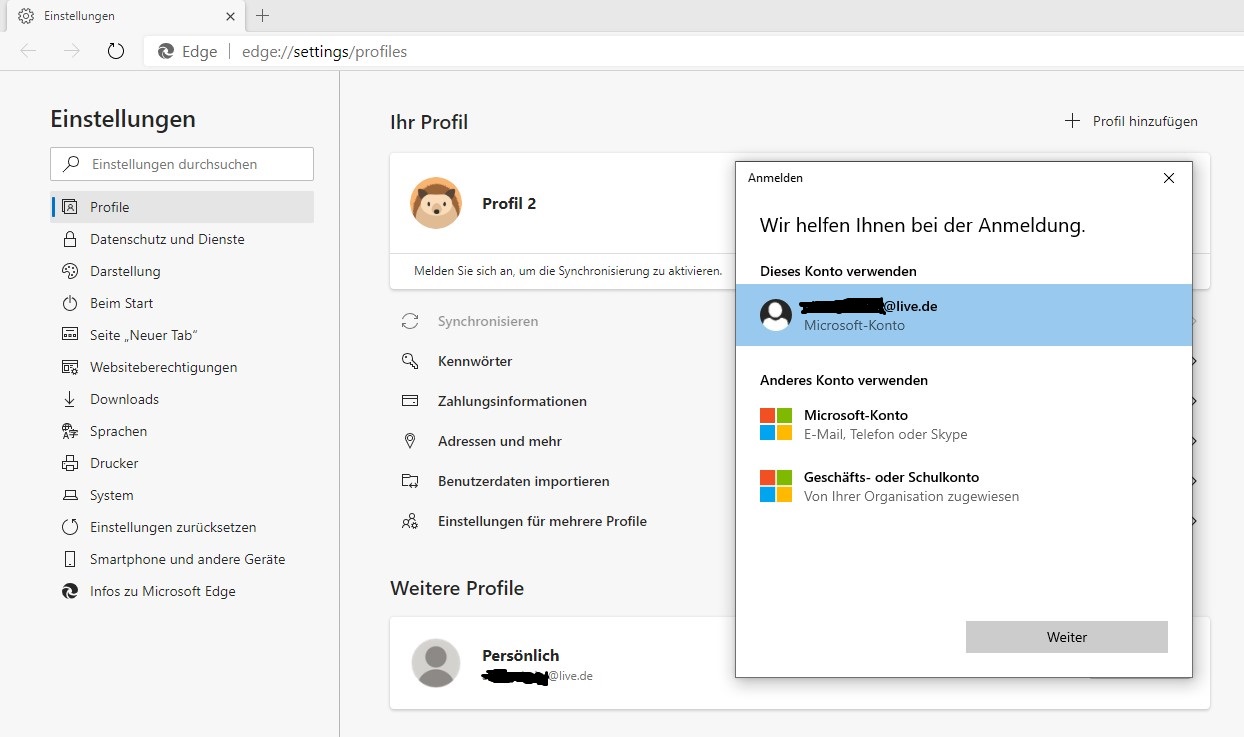This screenshot has width=1244, height=737.
Task: Click the Downloads arrow icon
Action: (x=70, y=399)
